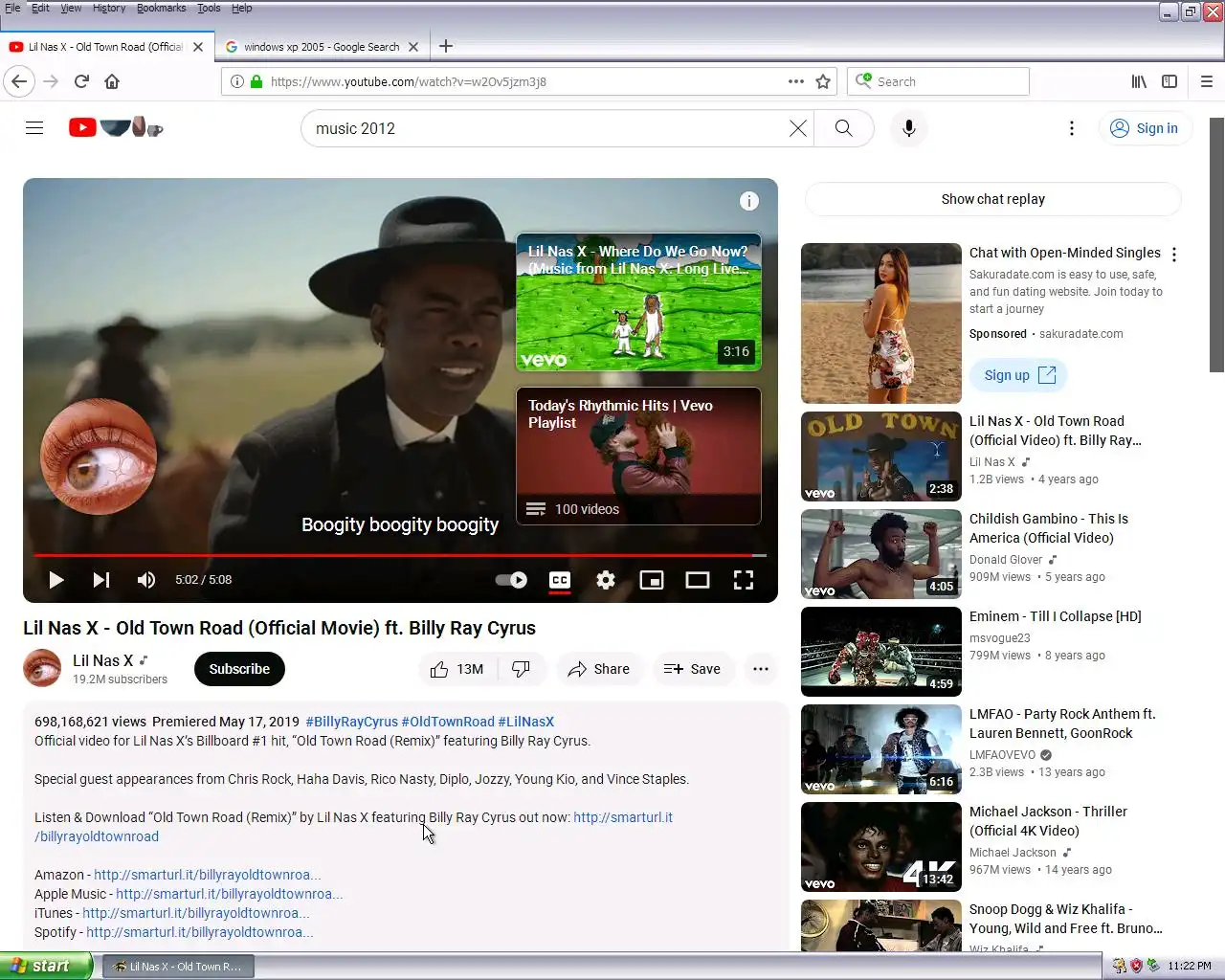Click the Firefox Search field

coord(938,81)
